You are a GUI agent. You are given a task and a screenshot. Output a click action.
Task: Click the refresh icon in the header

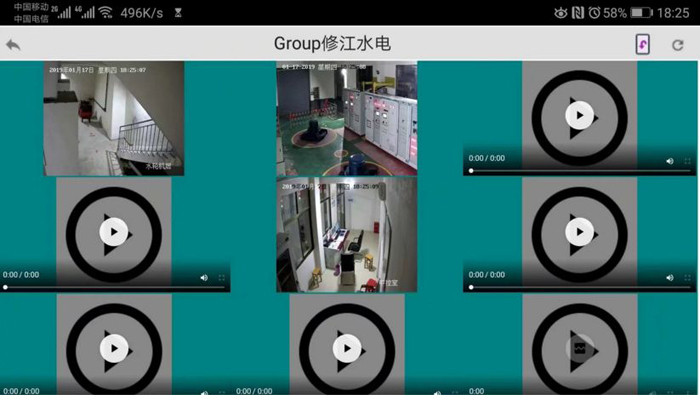tap(678, 45)
